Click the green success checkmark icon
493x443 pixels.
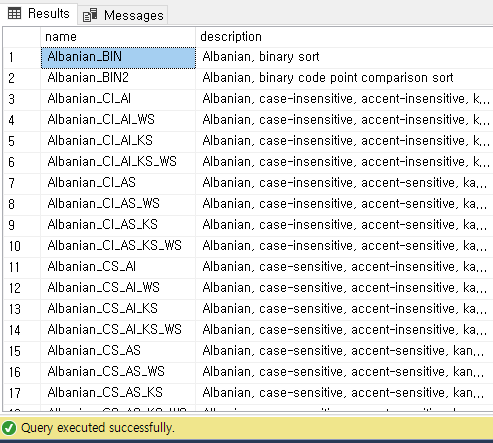[x=9, y=428]
